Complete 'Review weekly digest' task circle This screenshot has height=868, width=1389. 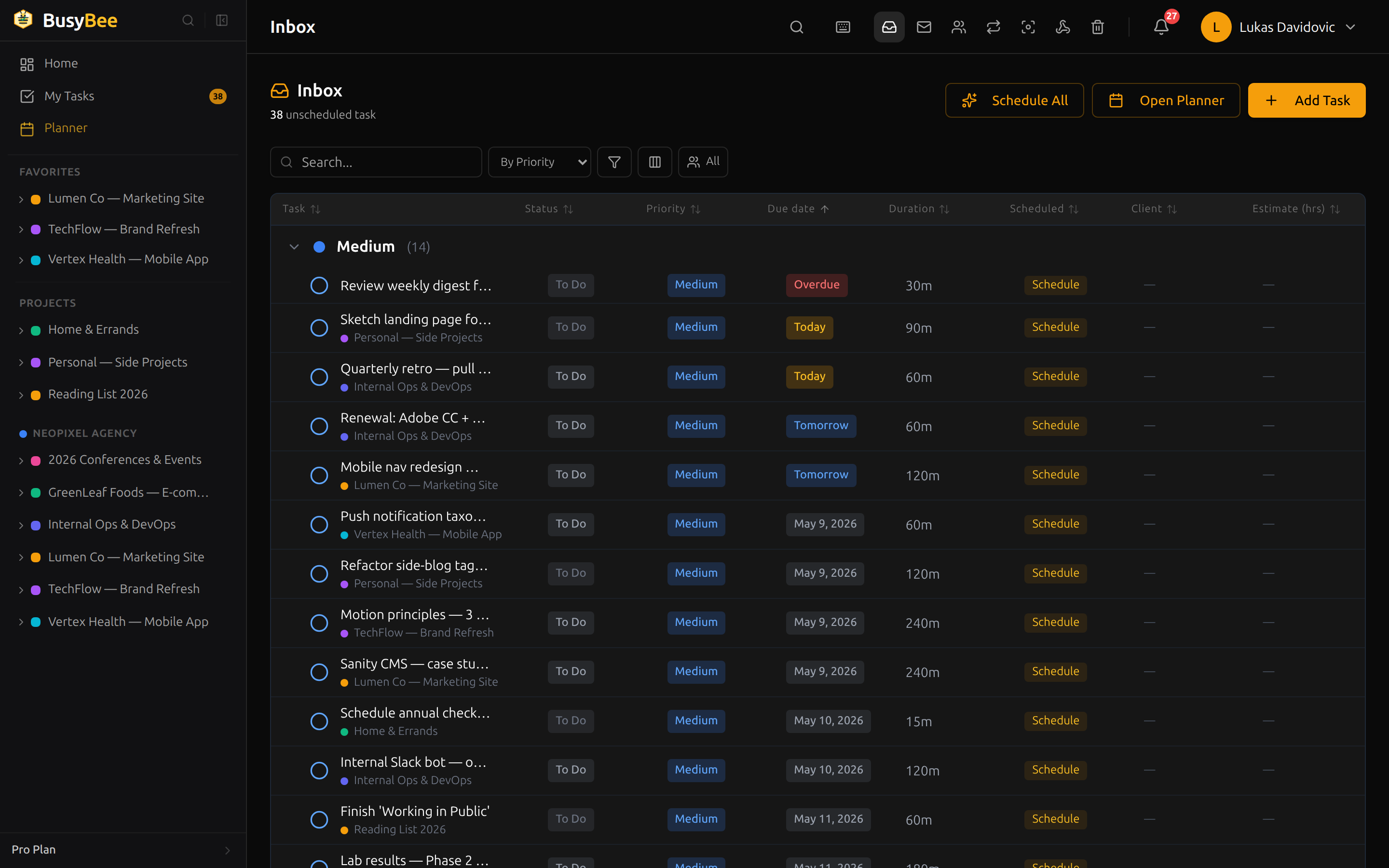click(319, 285)
